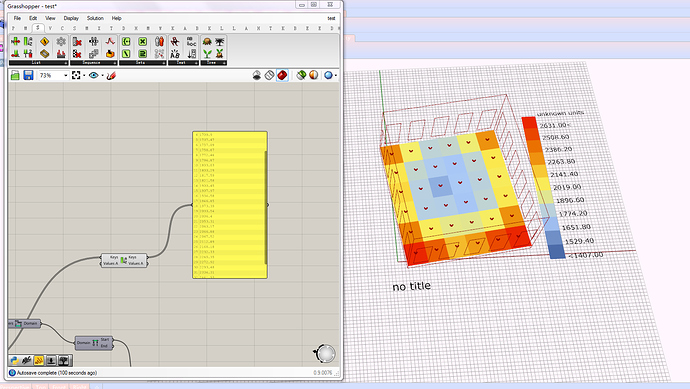The image size is (690, 389).
Task: Pick the Characters icon in Text panel
Action: click(175, 41)
